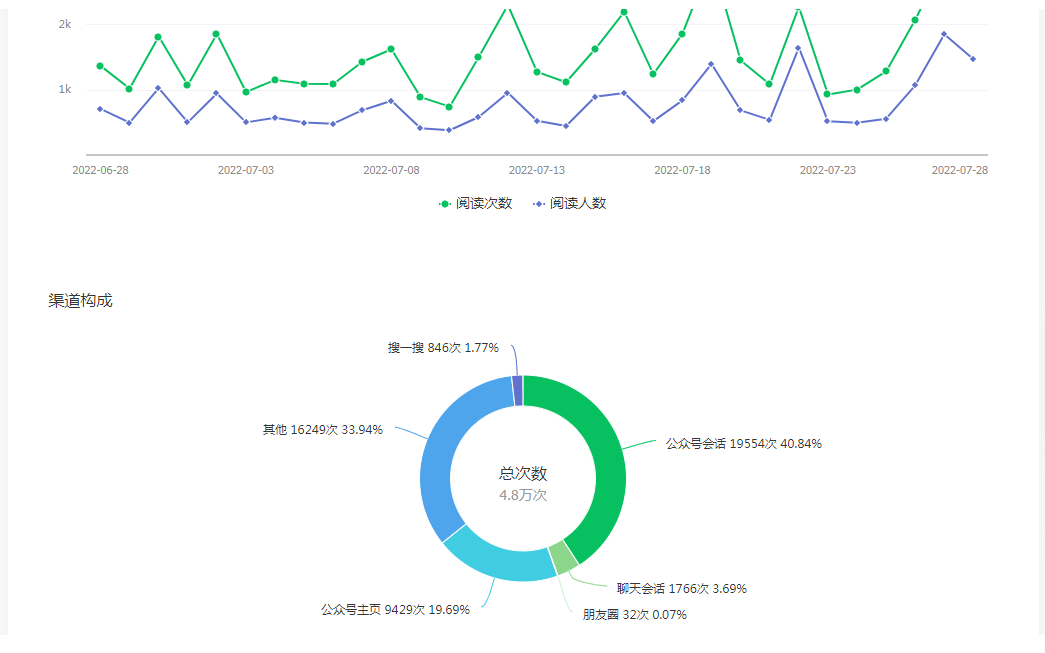Select the light green 聊天会话 donut segment

[563, 557]
